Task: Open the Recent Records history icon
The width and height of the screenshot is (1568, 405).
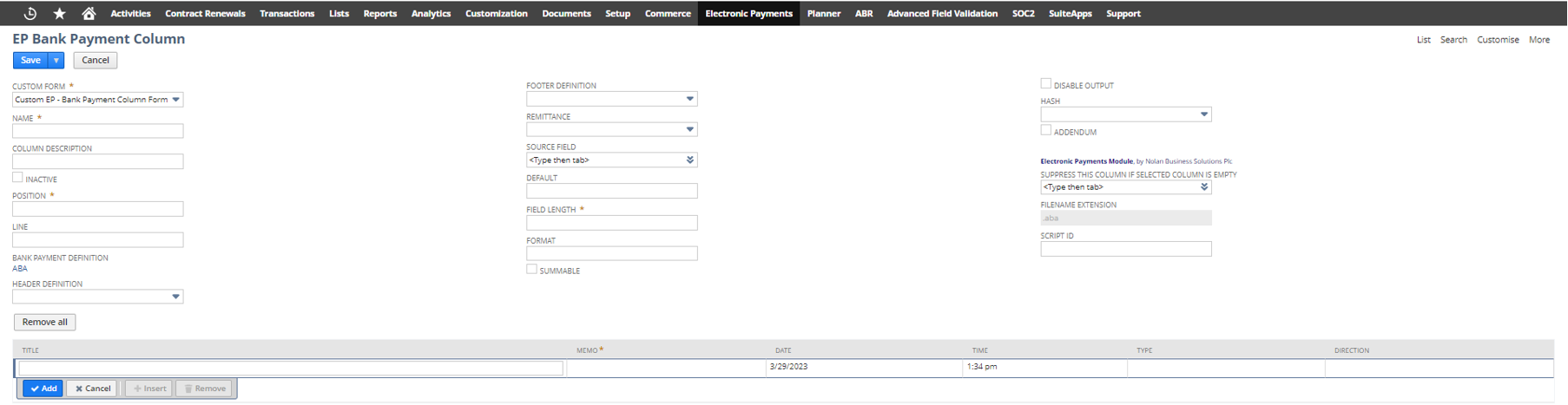Action: [30, 13]
